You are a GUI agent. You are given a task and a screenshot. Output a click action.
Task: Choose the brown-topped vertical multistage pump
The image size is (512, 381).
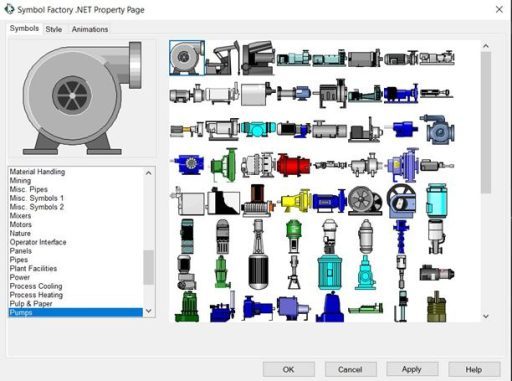coord(258,200)
